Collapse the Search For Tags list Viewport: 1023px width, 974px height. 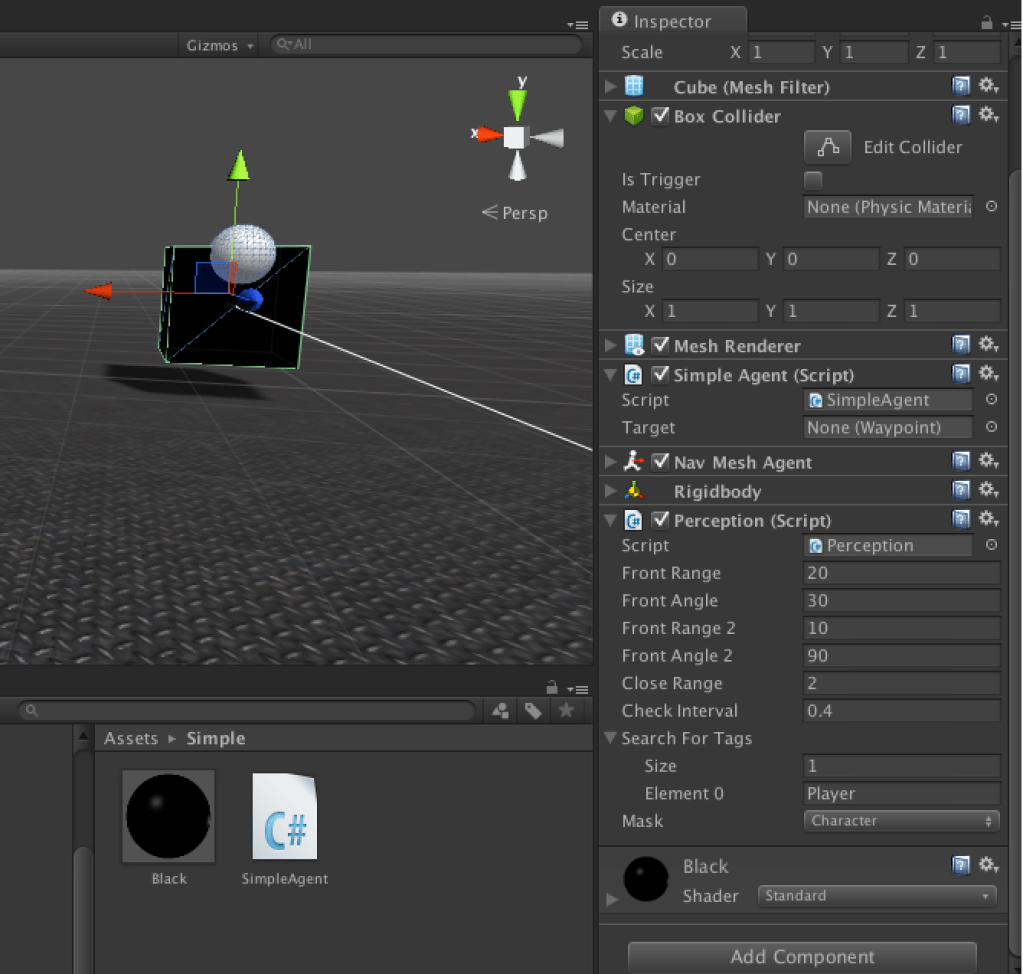[610, 738]
